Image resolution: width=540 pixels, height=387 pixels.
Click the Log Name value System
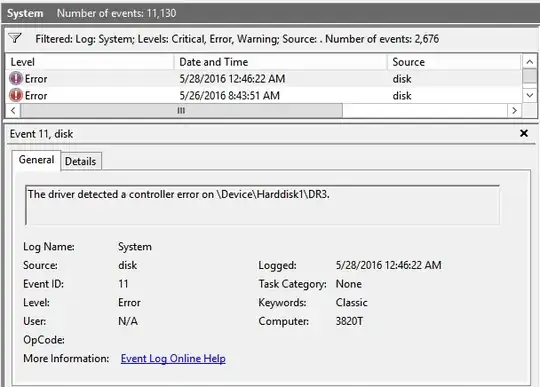pyautogui.click(x=135, y=247)
